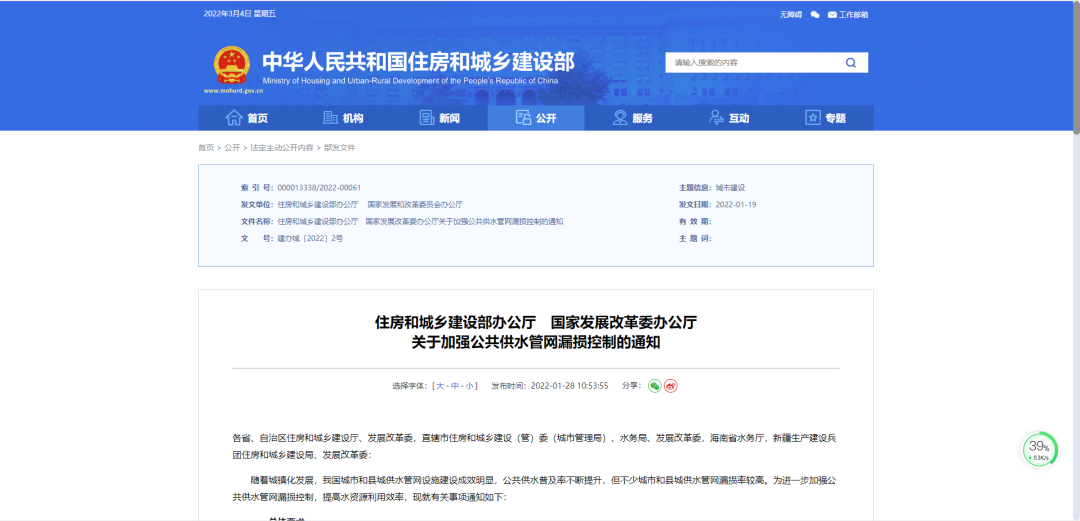
Task: Open the 工作邮箱 work mailbox link
Action: [x=848, y=14]
